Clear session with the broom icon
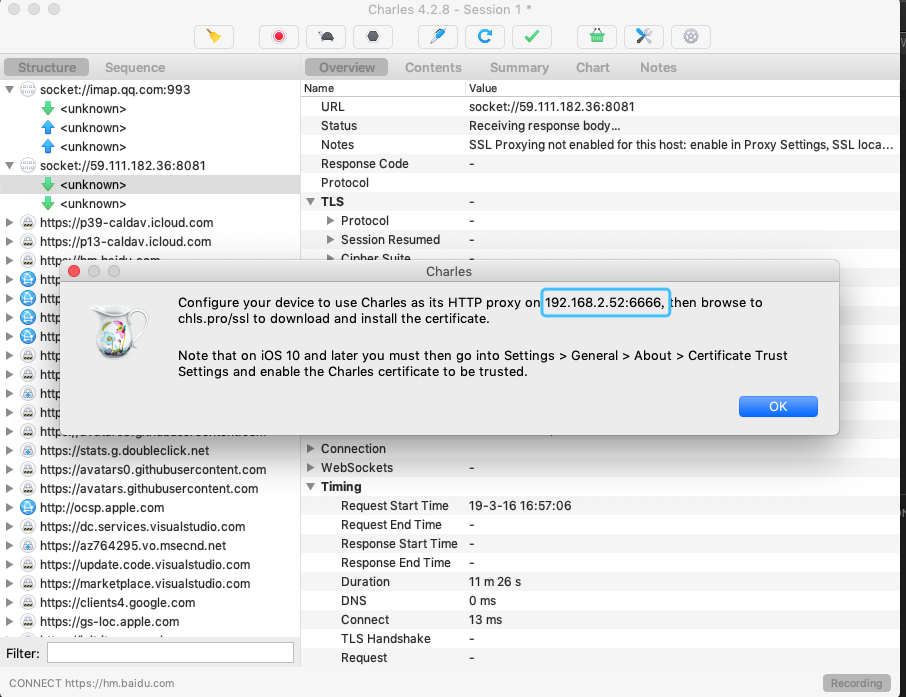Image resolution: width=906 pixels, height=697 pixels. (x=214, y=36)
